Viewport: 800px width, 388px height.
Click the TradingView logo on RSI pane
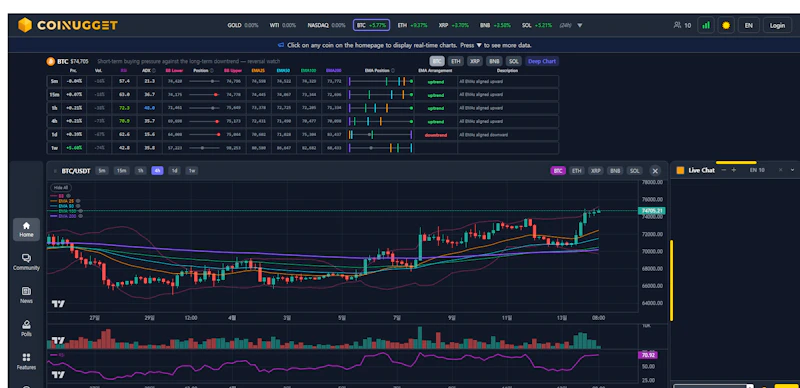click(x=58, y=375)
